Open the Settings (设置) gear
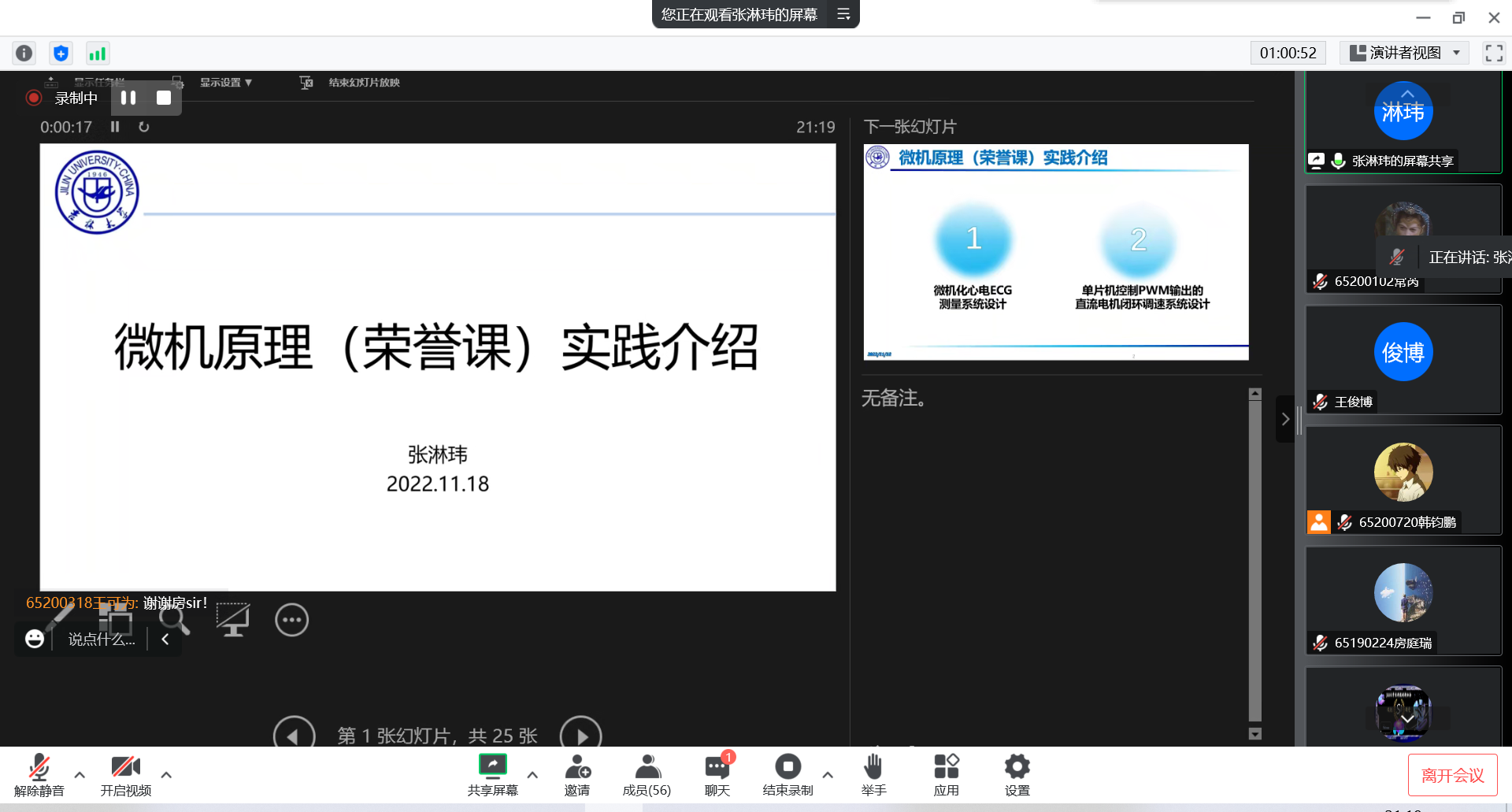 tap(1017, 774)
